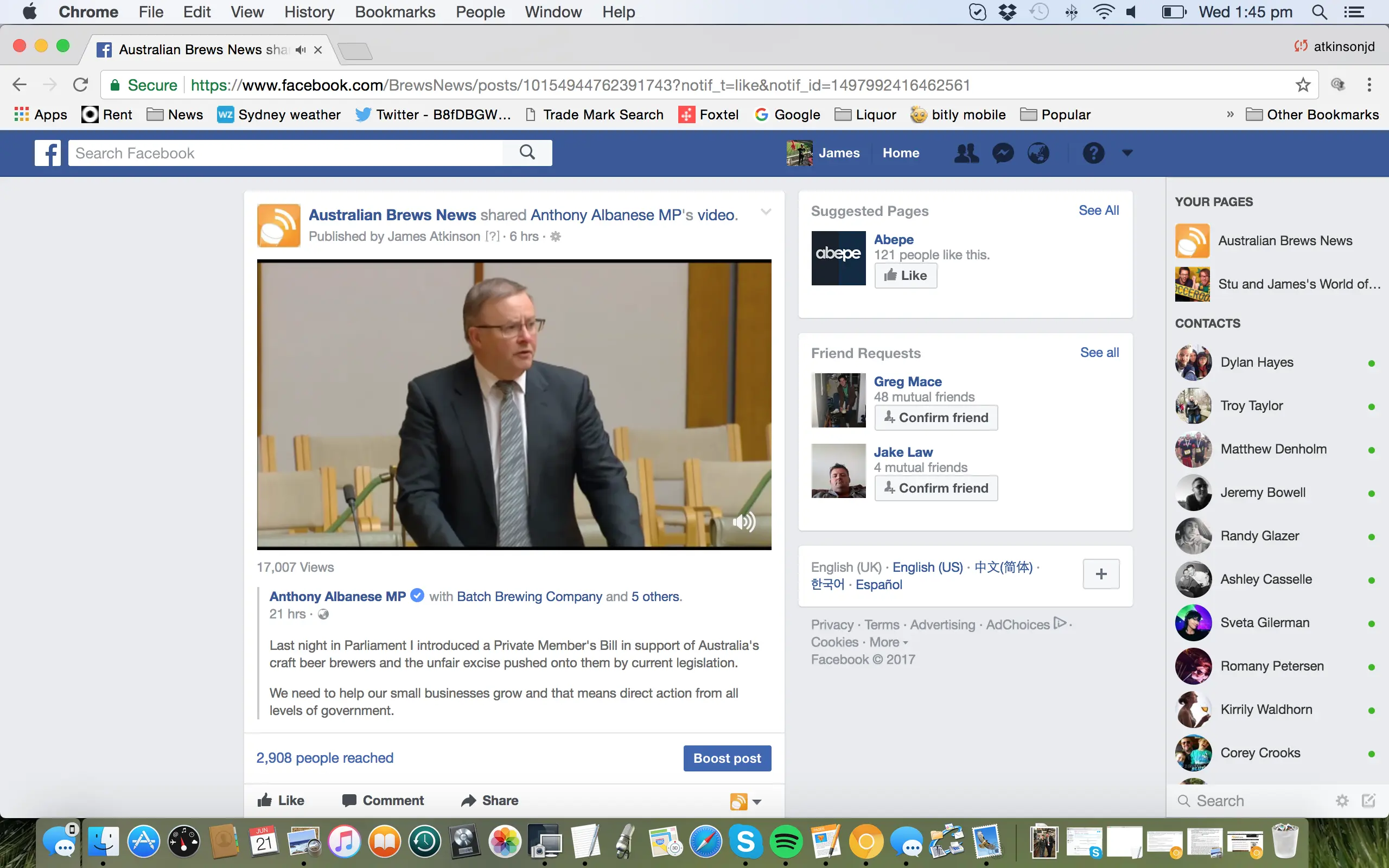Click the Boost post button
The image size is (1389, 868).
pos(727,758)
